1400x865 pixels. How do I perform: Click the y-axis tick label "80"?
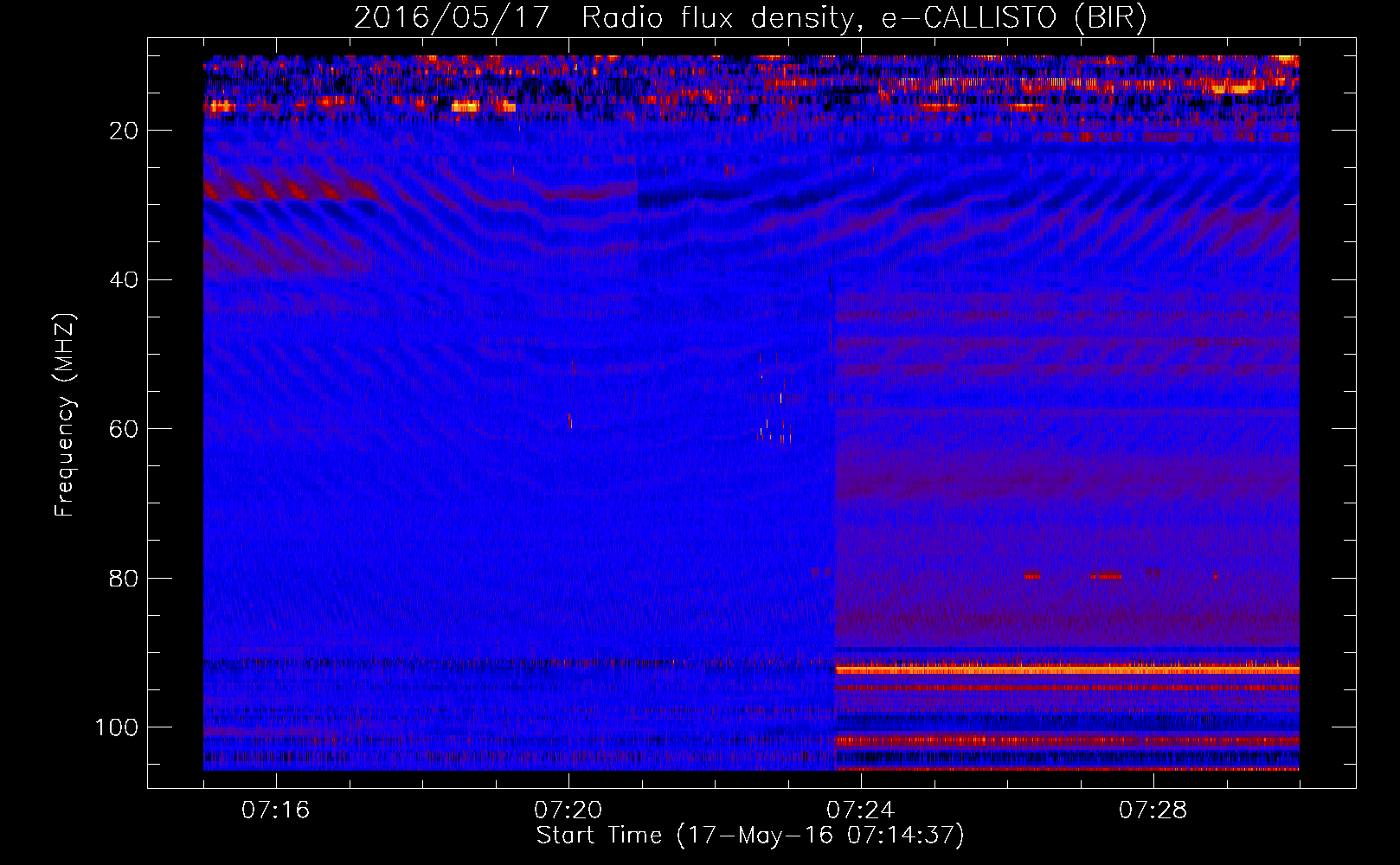pyautogui.click(x=124, y=579)
